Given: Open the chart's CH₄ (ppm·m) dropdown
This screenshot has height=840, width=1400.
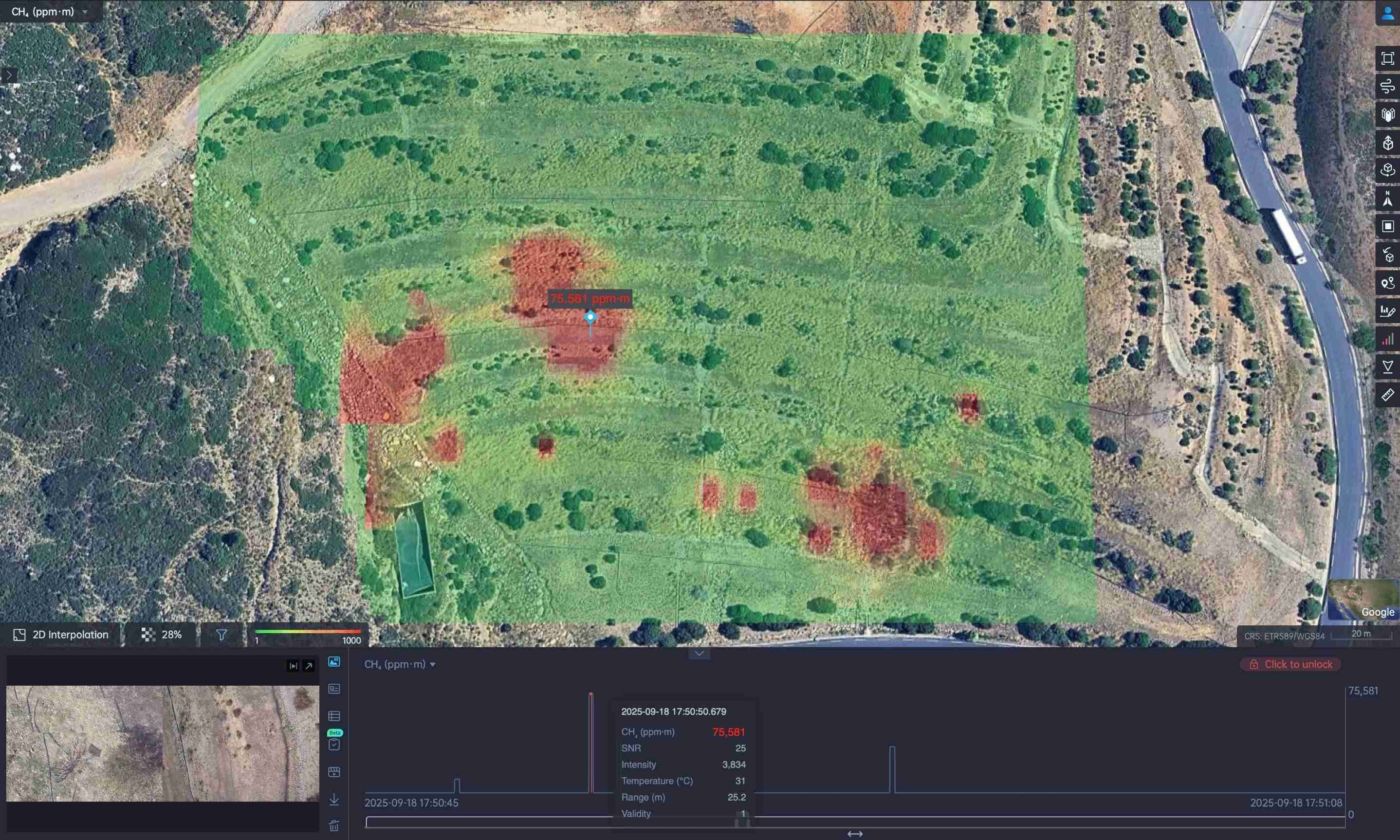Looking at the screenshot, I should [x=400, y=664].
